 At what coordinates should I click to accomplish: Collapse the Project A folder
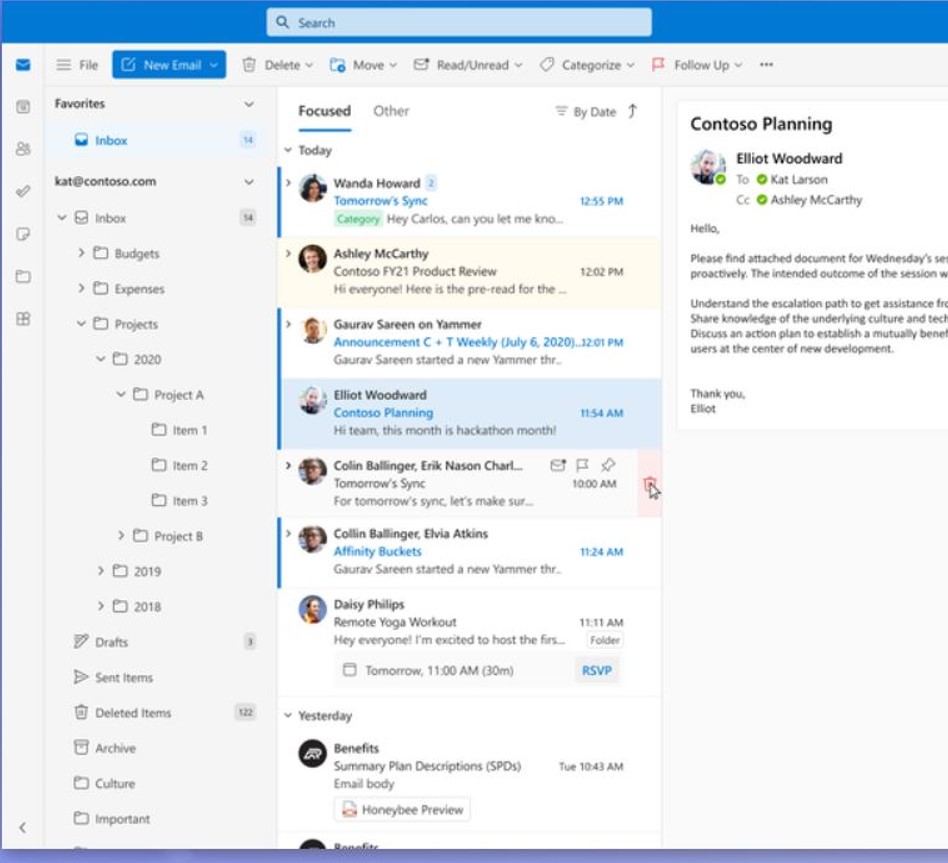point(120,394)
